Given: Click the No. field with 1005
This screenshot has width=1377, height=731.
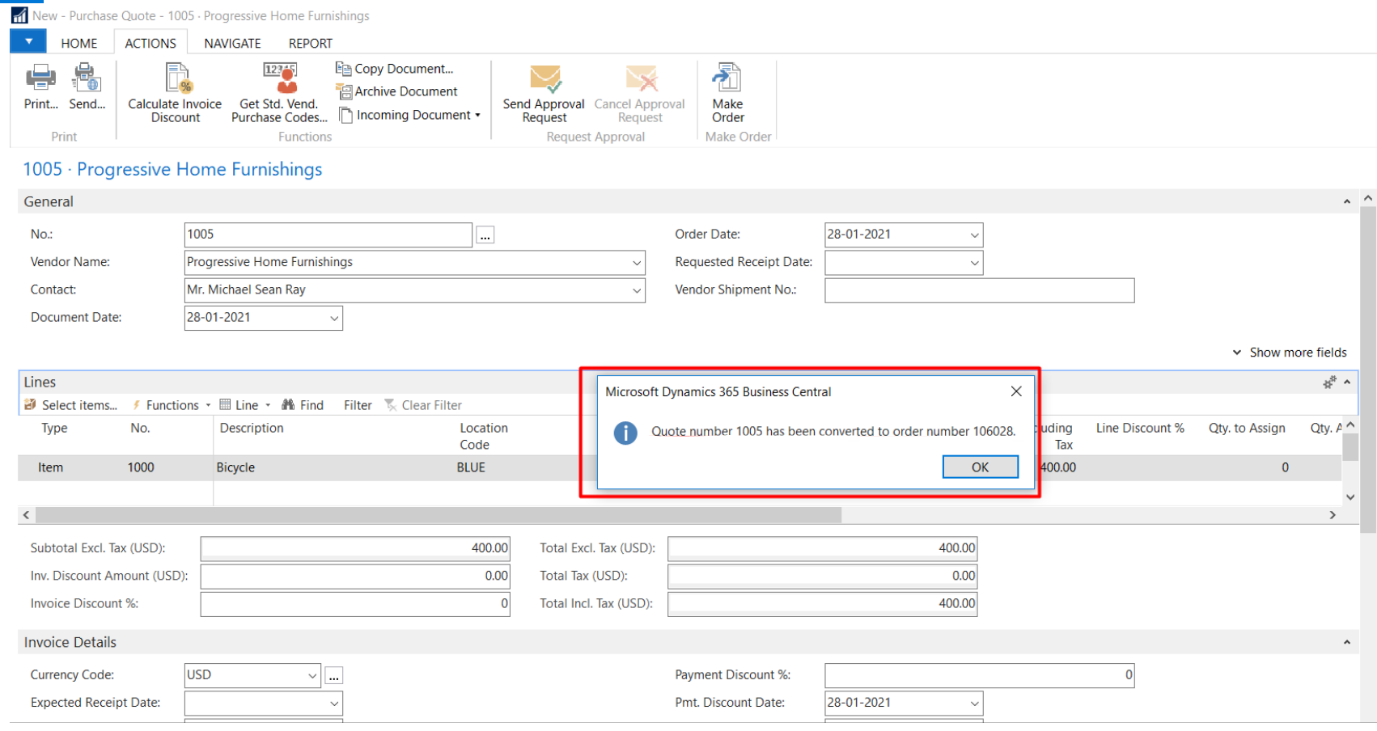Looking at the screenshot, I should [x=328, y=235].
